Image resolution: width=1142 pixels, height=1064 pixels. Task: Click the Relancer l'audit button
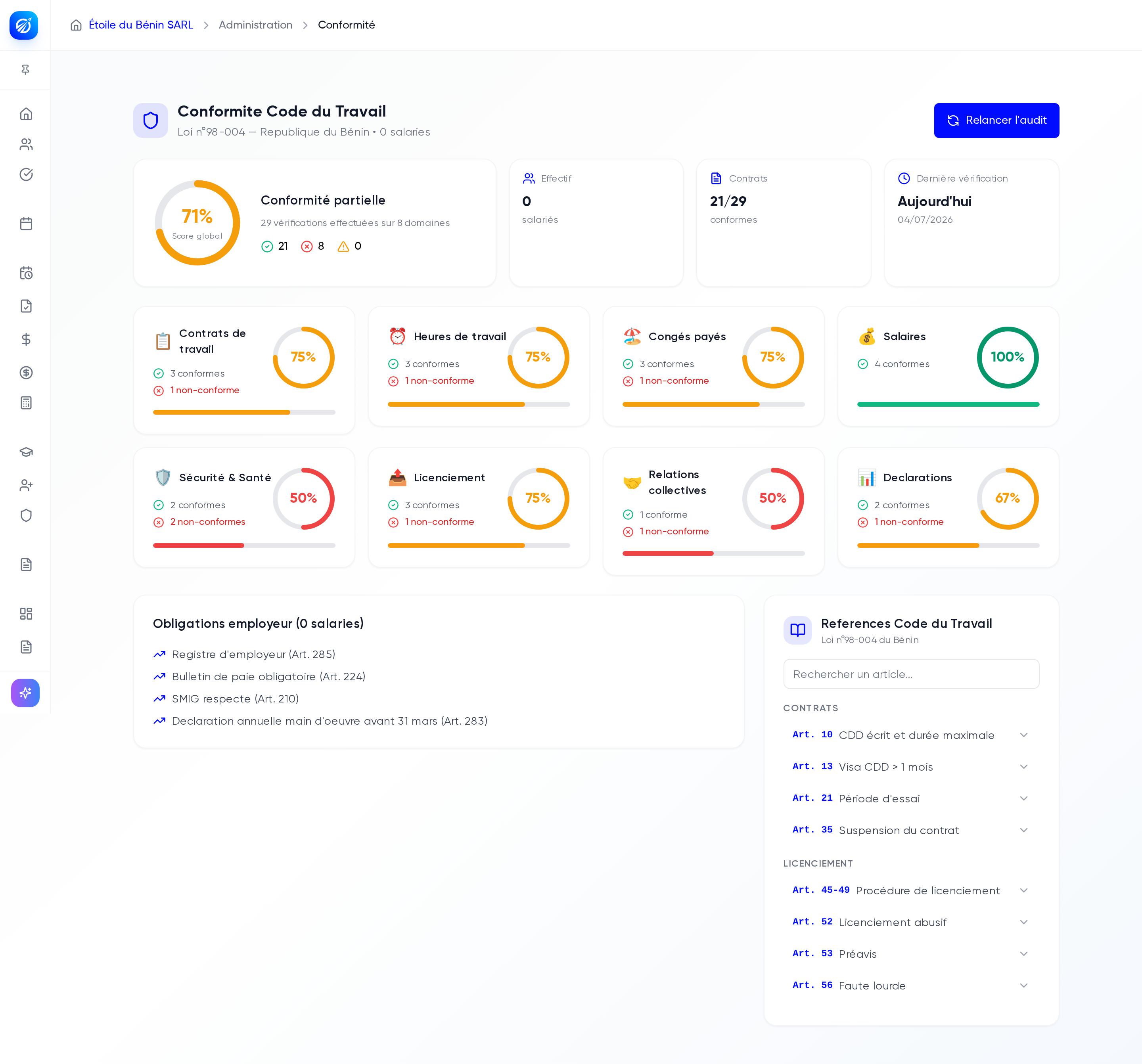click(x=996, y=121)
